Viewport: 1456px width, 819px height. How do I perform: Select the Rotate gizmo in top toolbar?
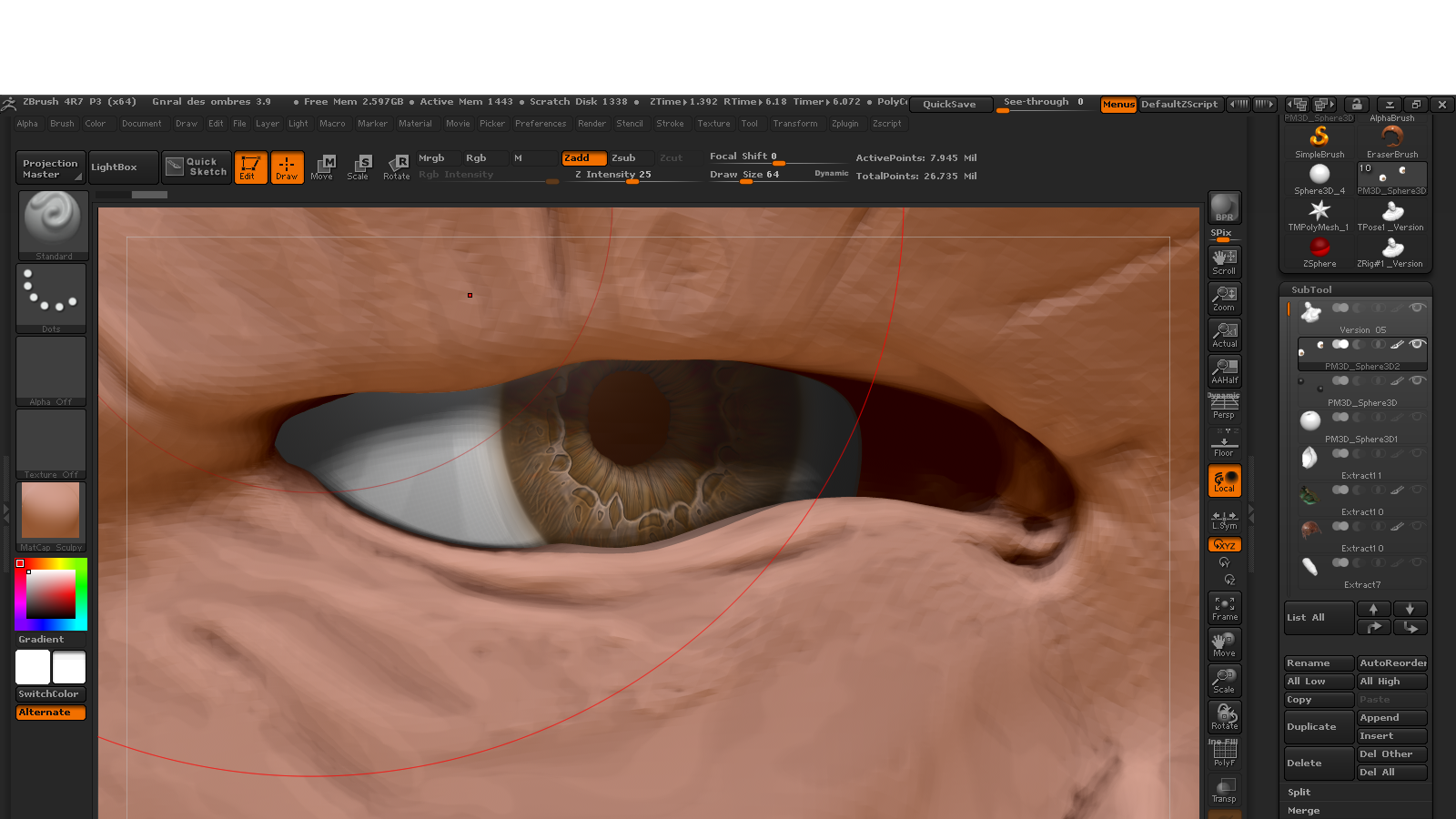pos(397,167)
